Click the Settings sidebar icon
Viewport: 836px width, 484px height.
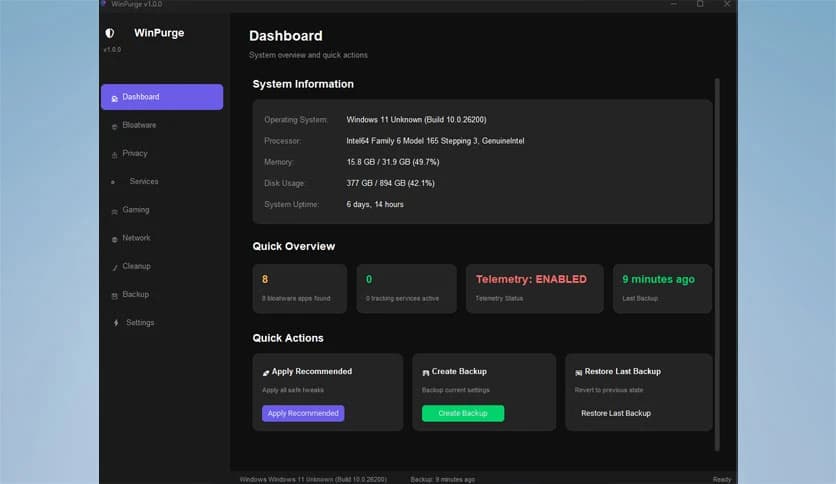click(116, 322)
